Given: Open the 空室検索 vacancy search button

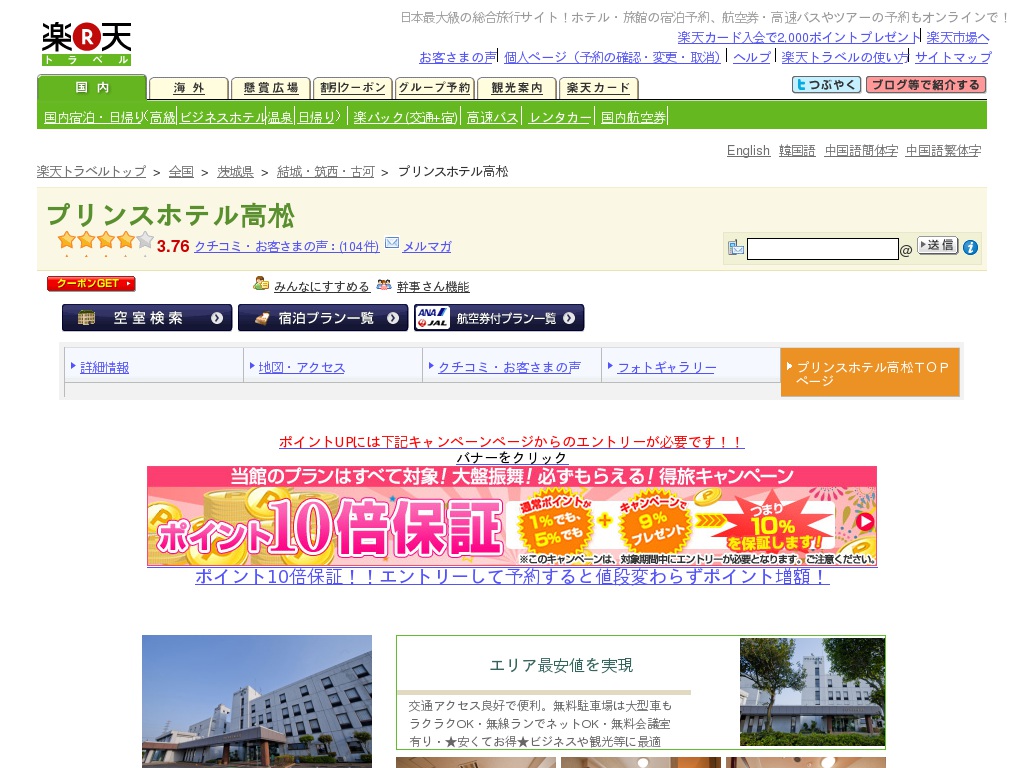Looking at the screenshot, I should [147, 318].
